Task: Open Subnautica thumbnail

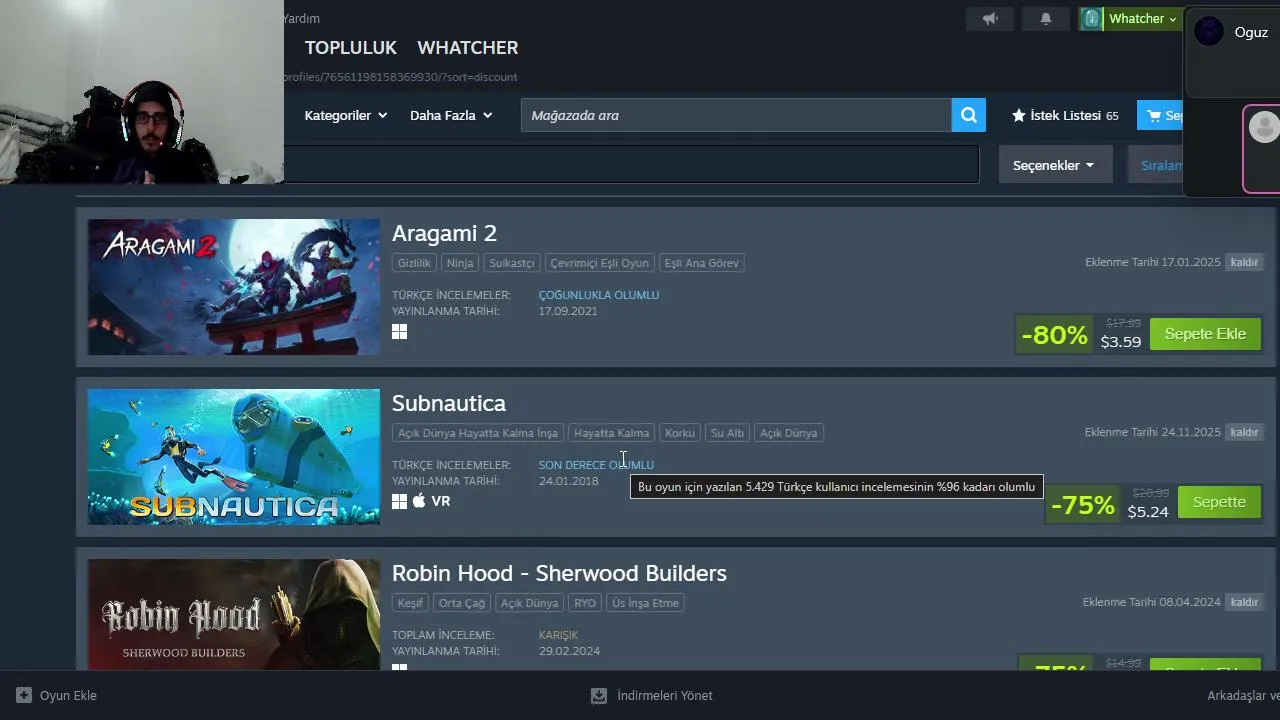Action: coord(233,457)
